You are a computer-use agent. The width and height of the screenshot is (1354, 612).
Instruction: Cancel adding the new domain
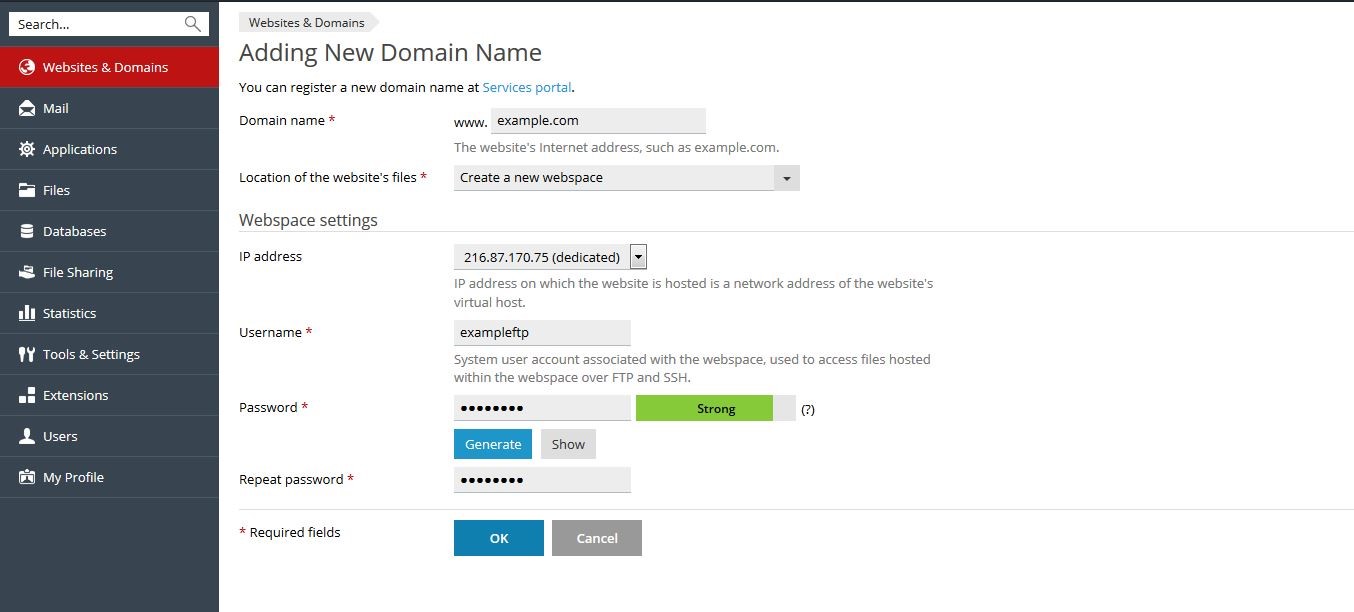click(x=597, y=538)
